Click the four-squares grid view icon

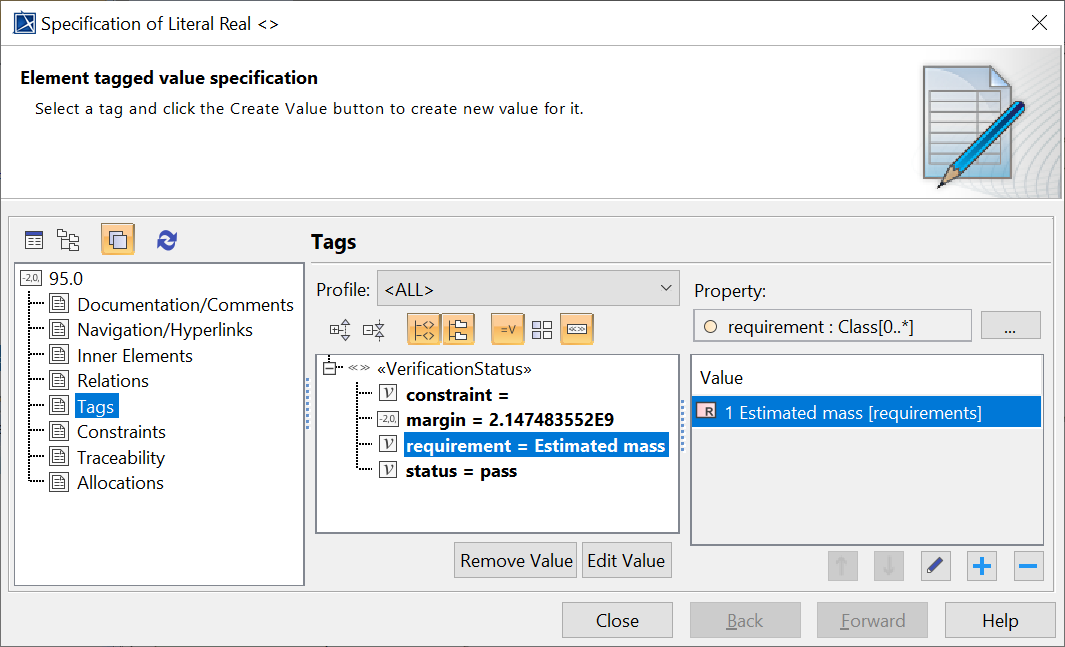541,329
